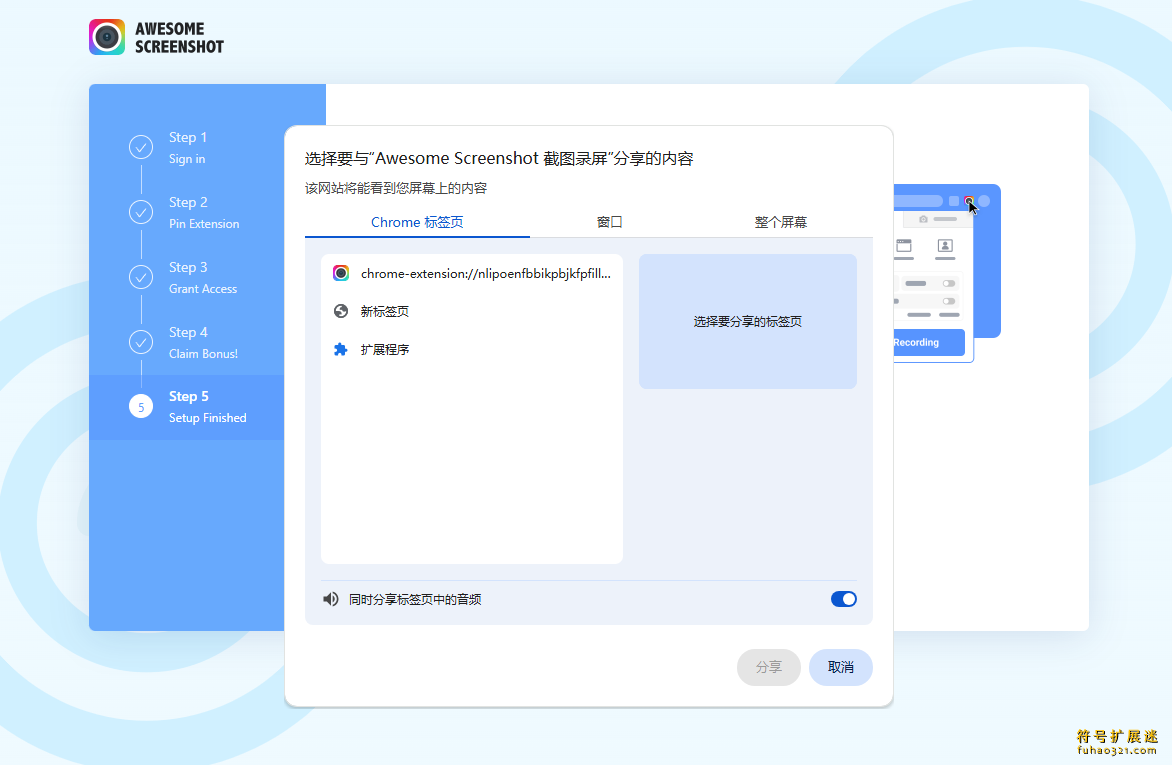This screenshot has width=1172, height=765.
Task: Click the 同时分享标签页中的音频 label
Action: (x=415, y=599)
